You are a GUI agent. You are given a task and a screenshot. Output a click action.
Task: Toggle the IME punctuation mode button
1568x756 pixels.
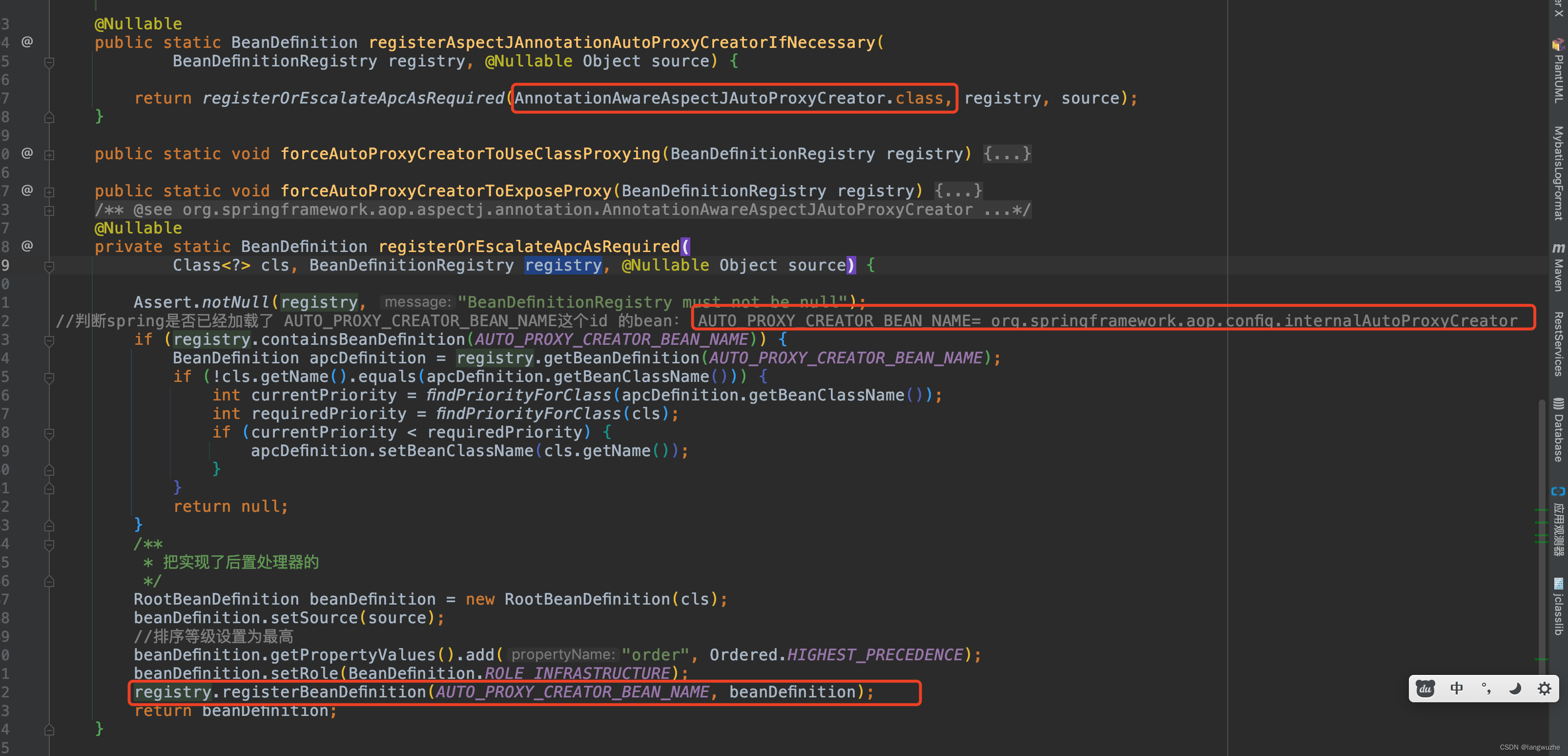click(1486, 689)
